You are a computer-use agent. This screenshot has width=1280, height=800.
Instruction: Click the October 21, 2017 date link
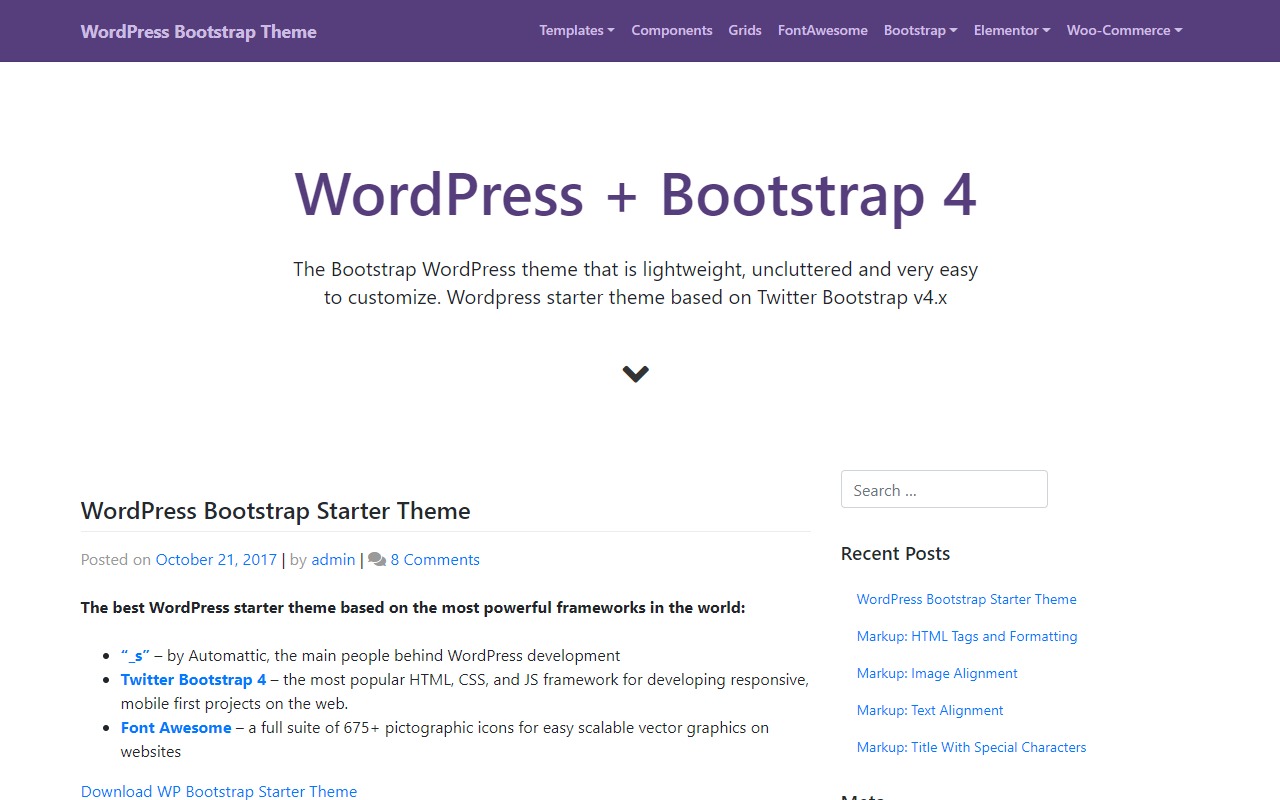(x=216, y=560)
